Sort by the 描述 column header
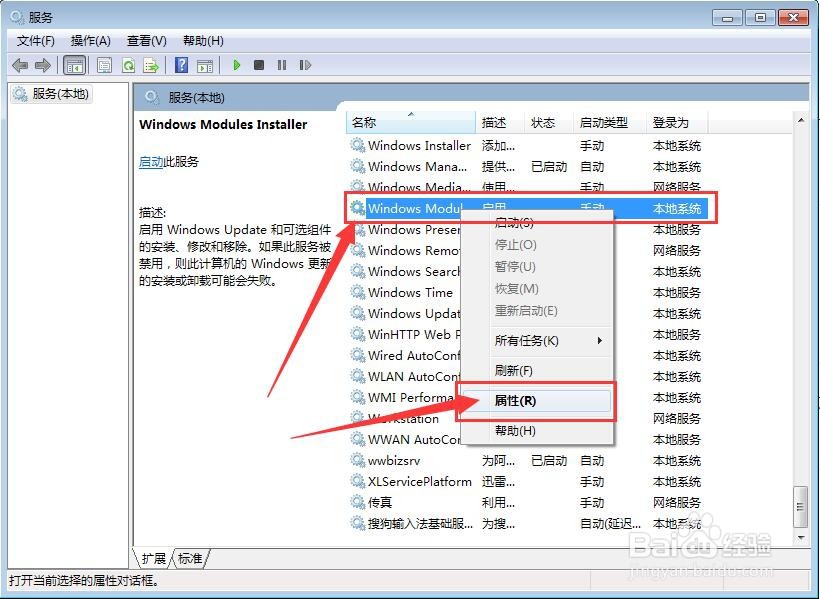820x599 pixels. tap(500, 122)
